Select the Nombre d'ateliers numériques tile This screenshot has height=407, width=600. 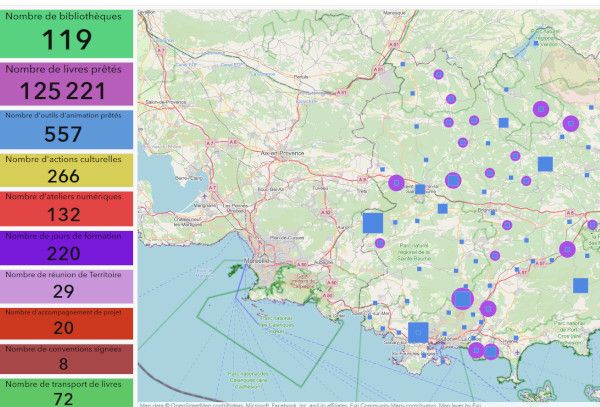[x=67, y=208]
